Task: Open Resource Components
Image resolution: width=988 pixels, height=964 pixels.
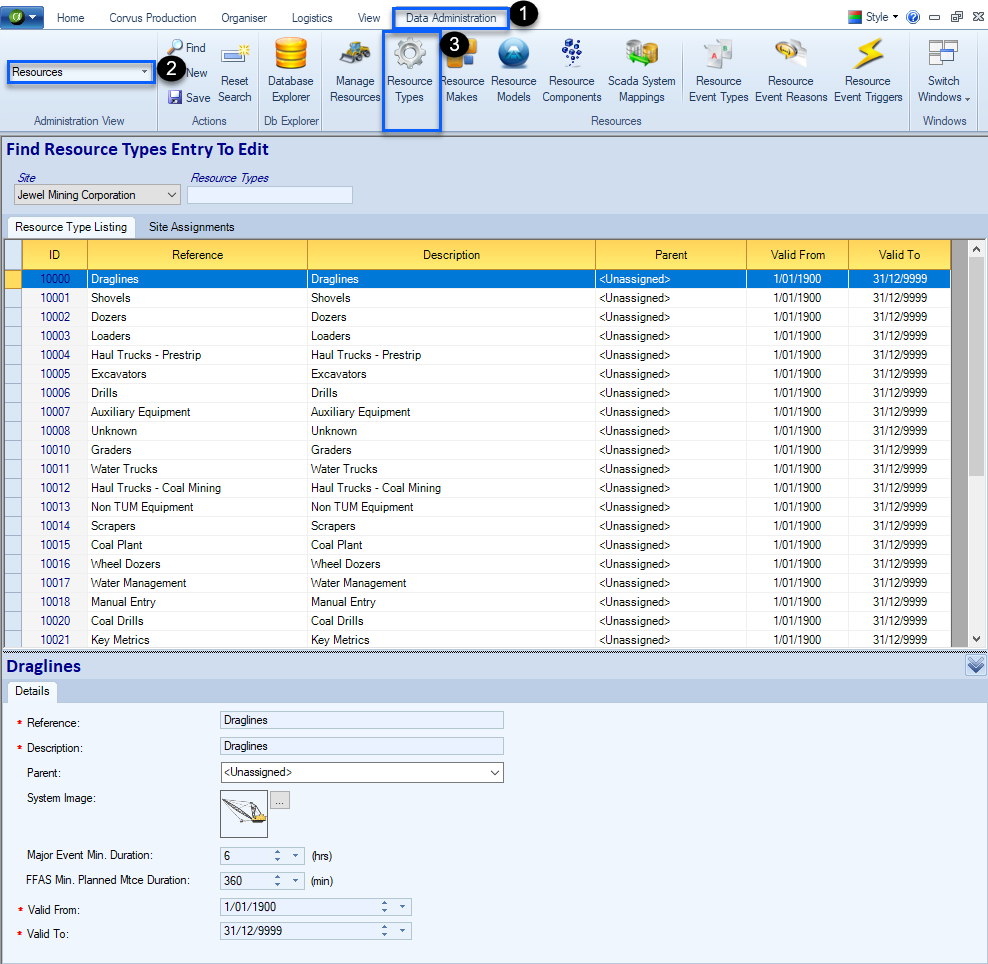Action: pos(572,69)
